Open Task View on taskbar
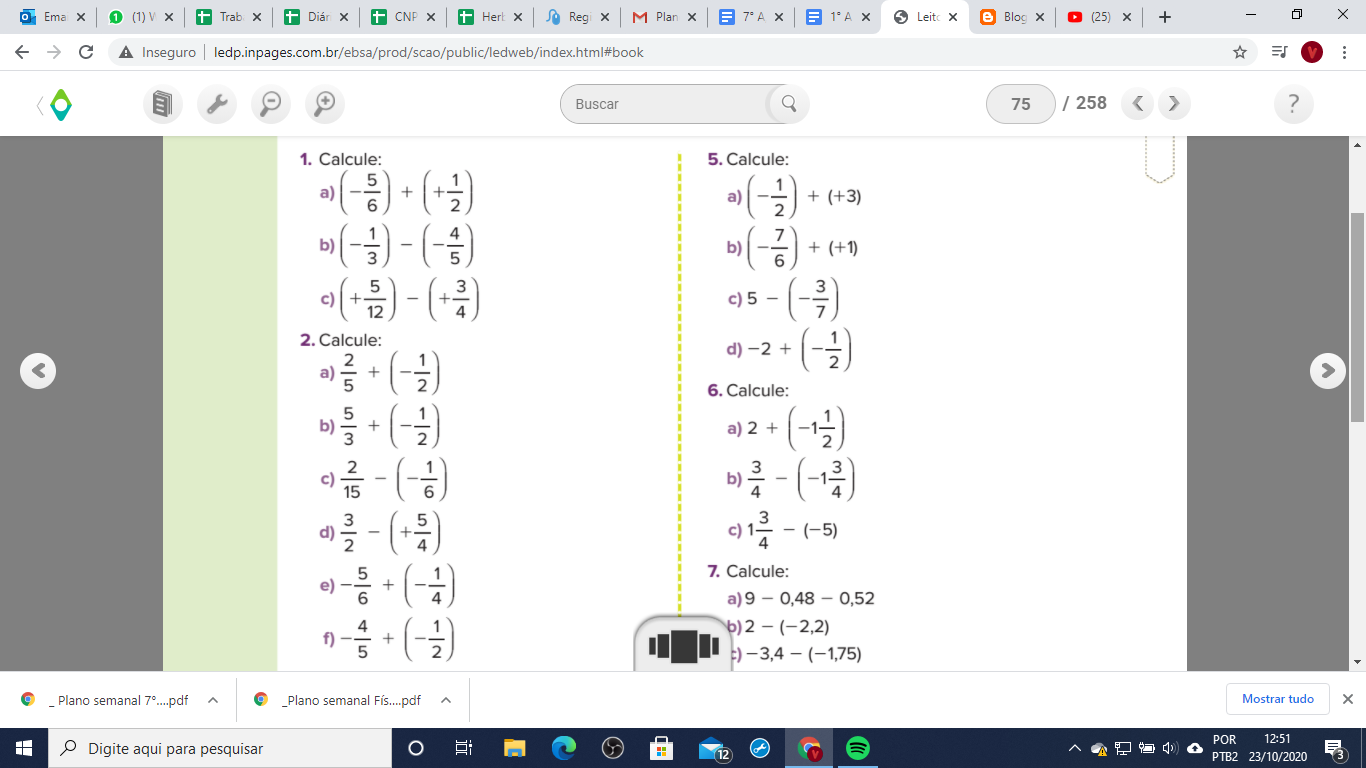Screen dimensions: 1366x768 coord(464,748)
